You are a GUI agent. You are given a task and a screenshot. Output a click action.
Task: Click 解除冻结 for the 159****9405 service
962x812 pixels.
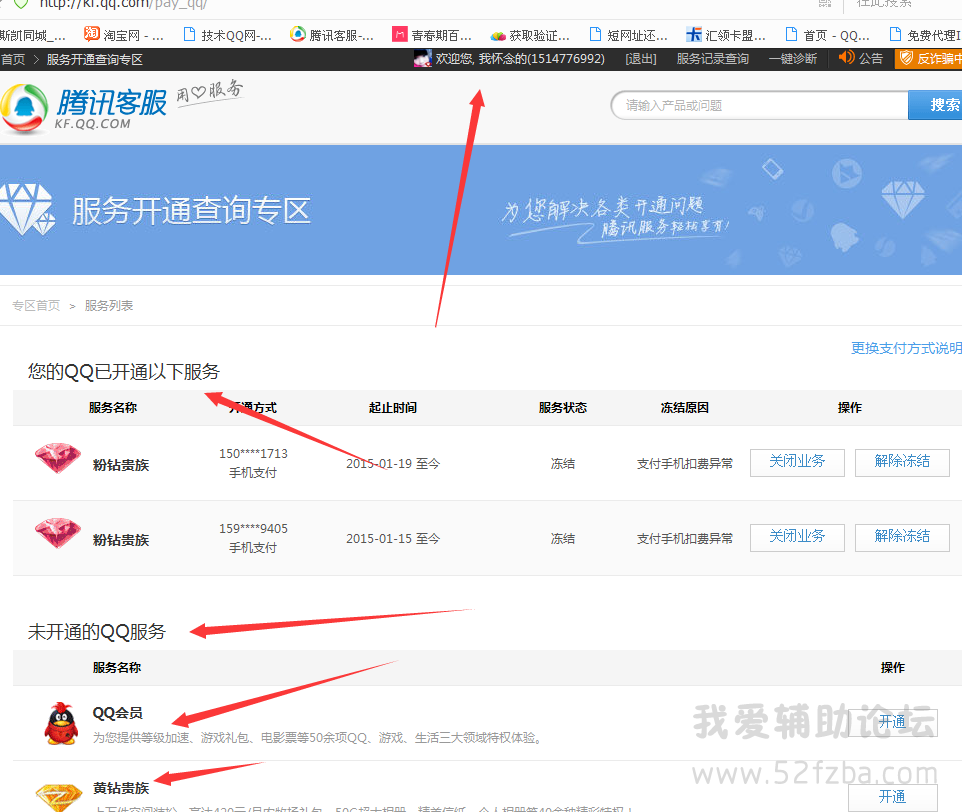coord(902,537)
